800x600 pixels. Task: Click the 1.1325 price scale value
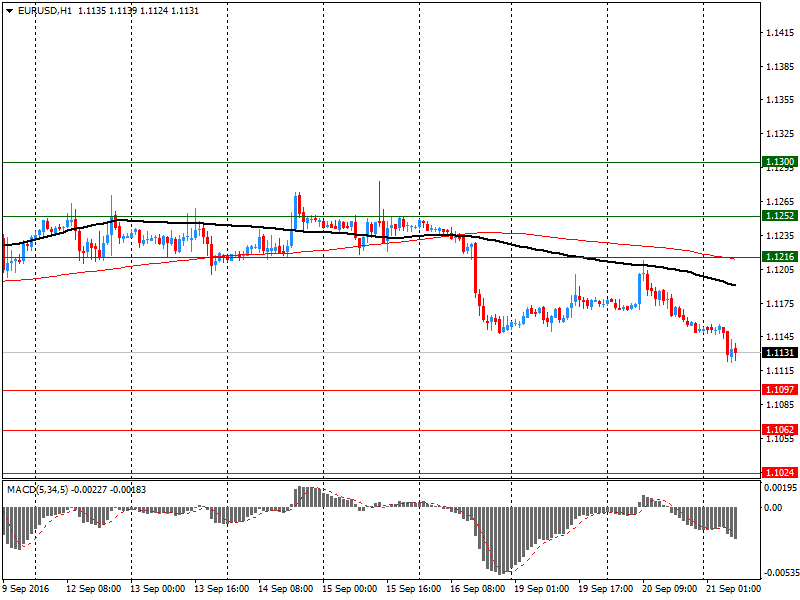coord(780,134)
